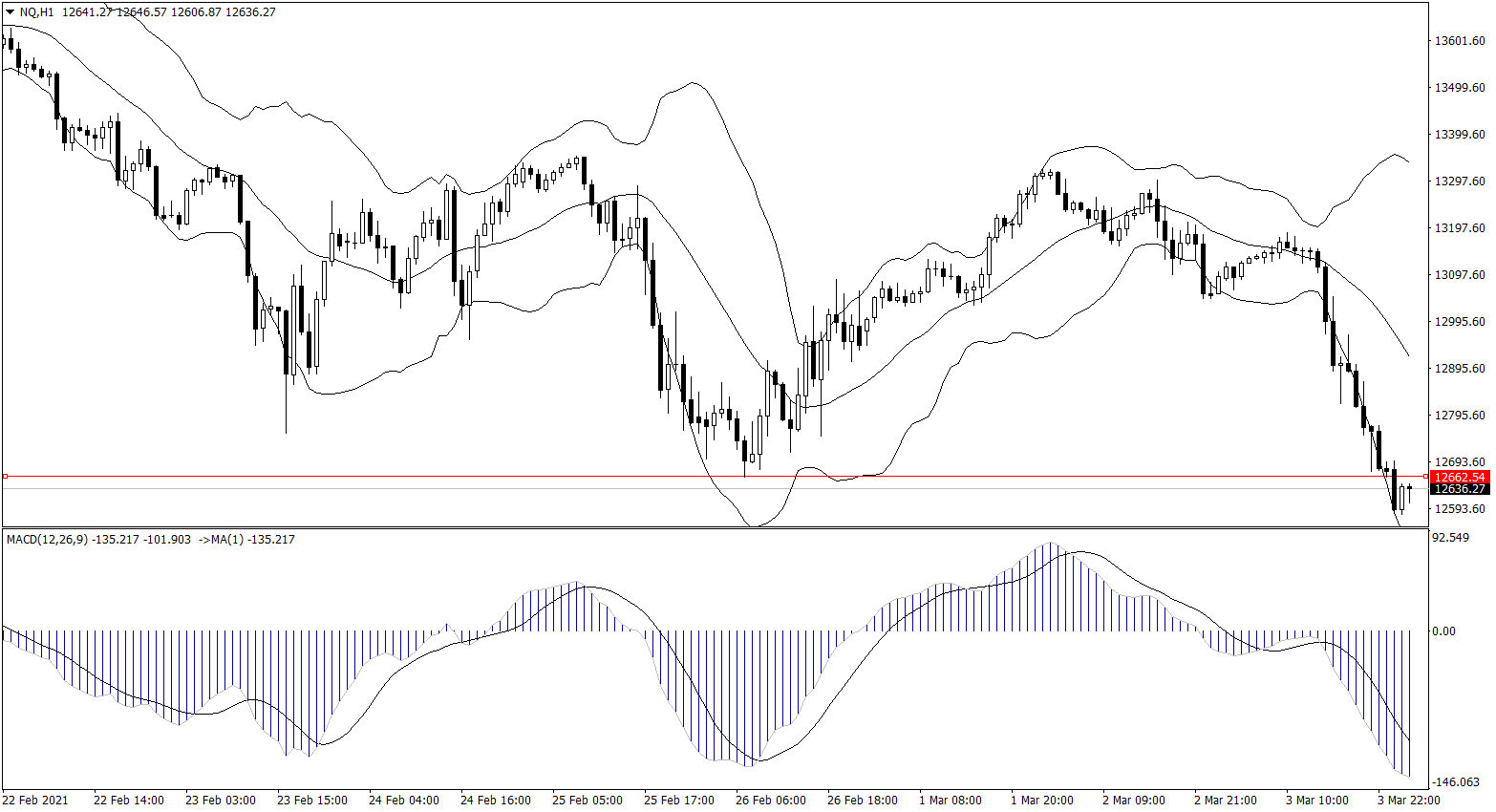Click the 25 Feb 17:00 time label

pos(678,801)
